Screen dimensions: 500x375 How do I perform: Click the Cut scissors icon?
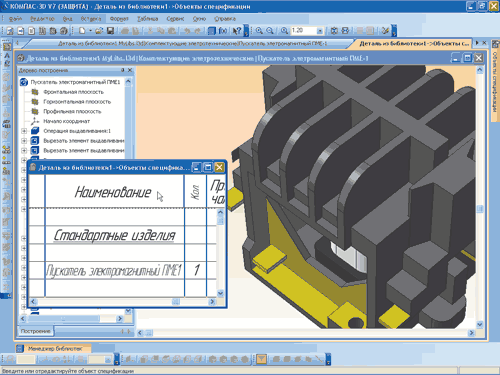click(150, 31)
